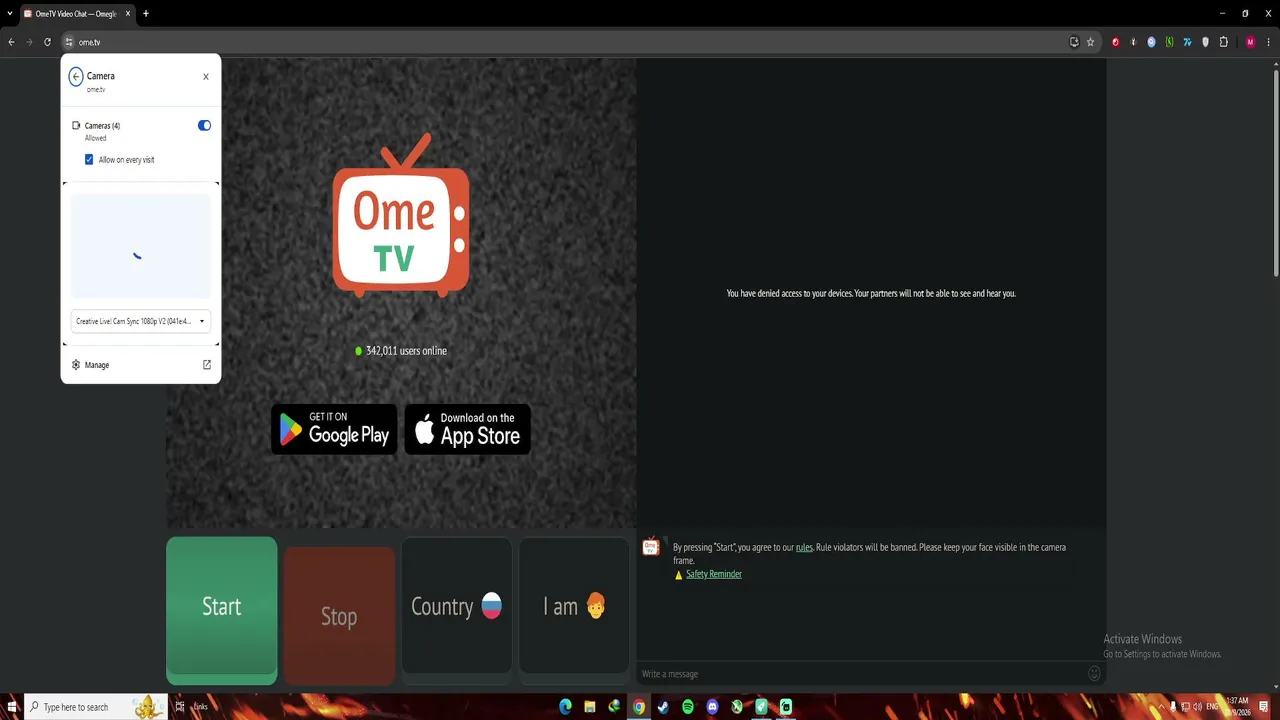The height and width of the screenshot is (720, 1280).
Task: Open Discord from the taskbar
Action: 712,707
